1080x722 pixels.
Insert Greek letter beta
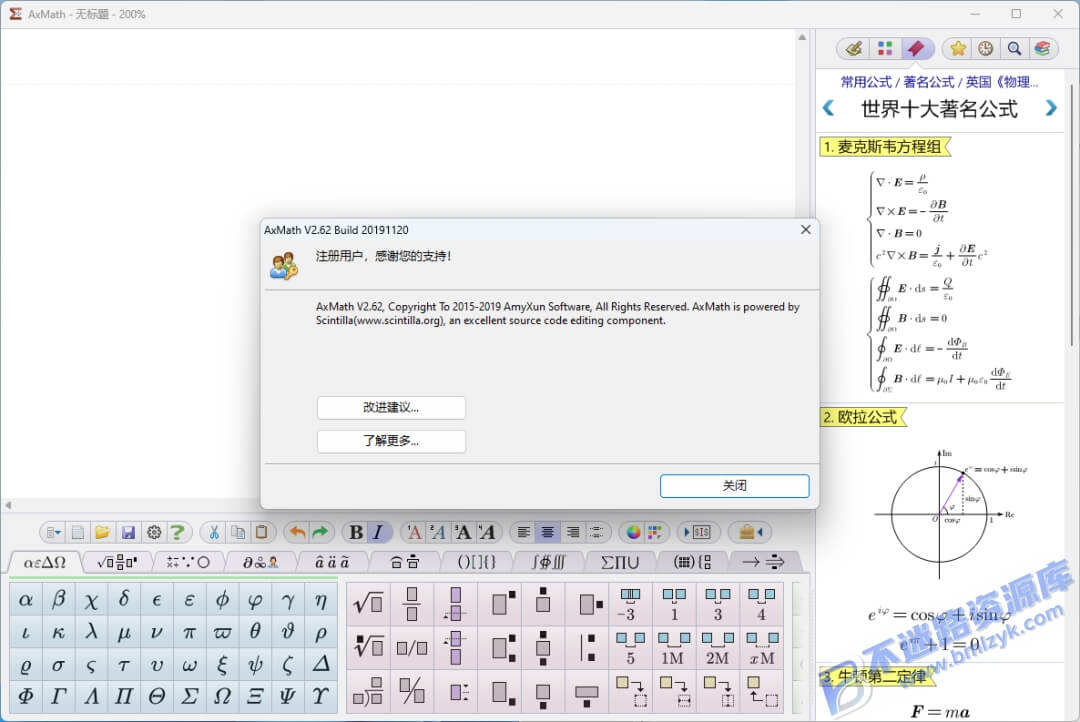[x=59, y=600]
